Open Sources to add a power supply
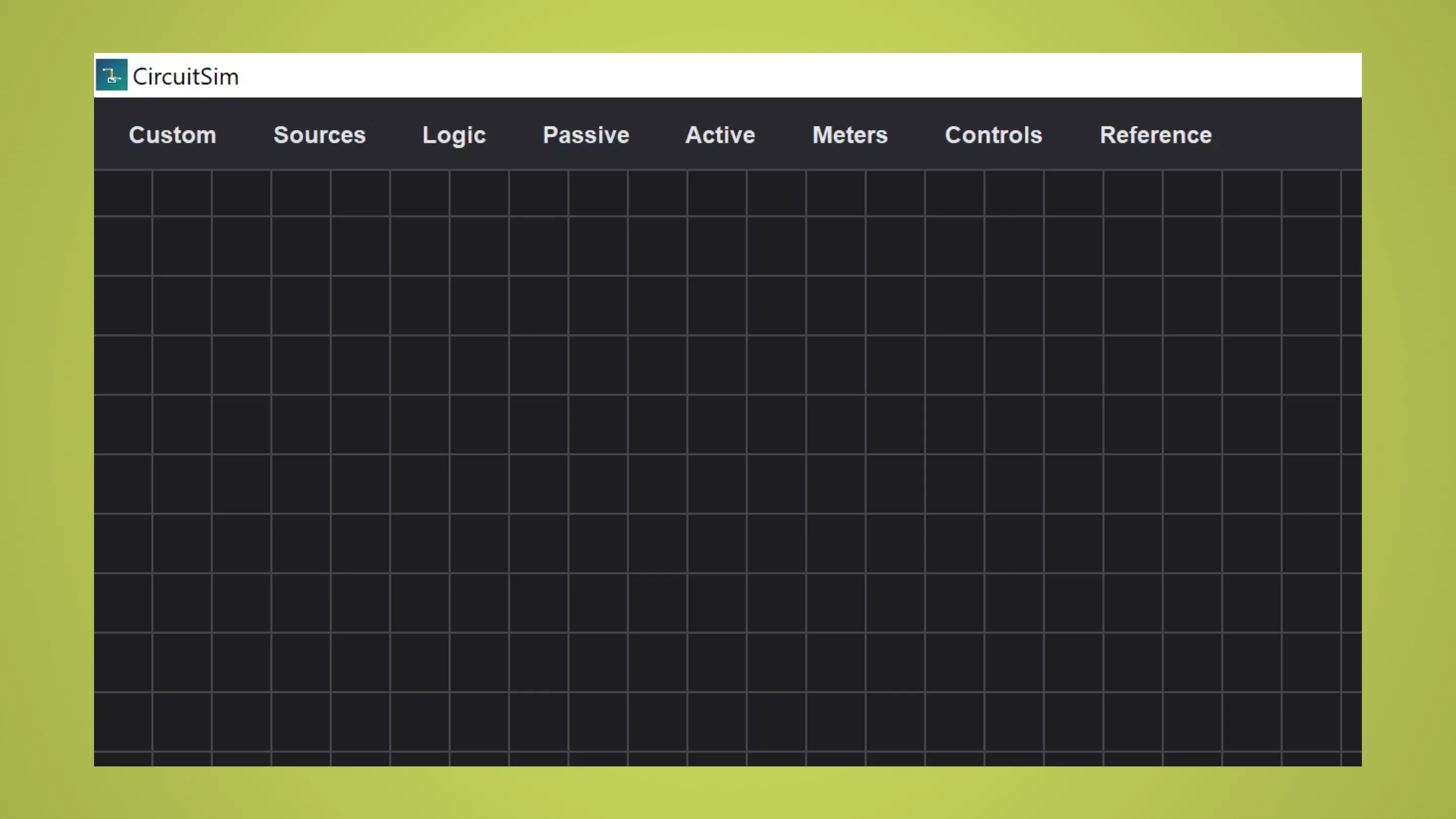 pyautogui.click(x=319, y=135)
